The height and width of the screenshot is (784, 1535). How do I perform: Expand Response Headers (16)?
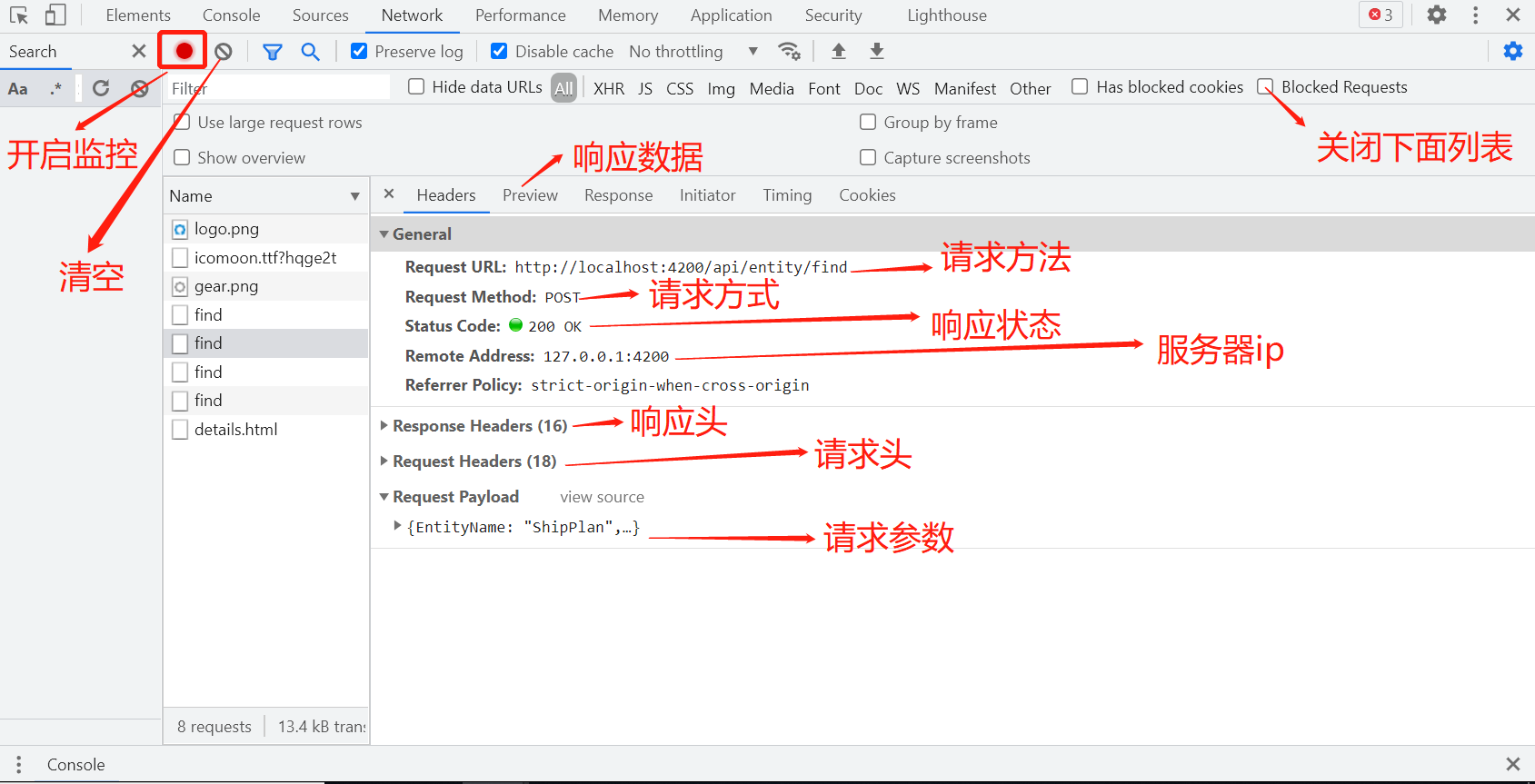384,425
